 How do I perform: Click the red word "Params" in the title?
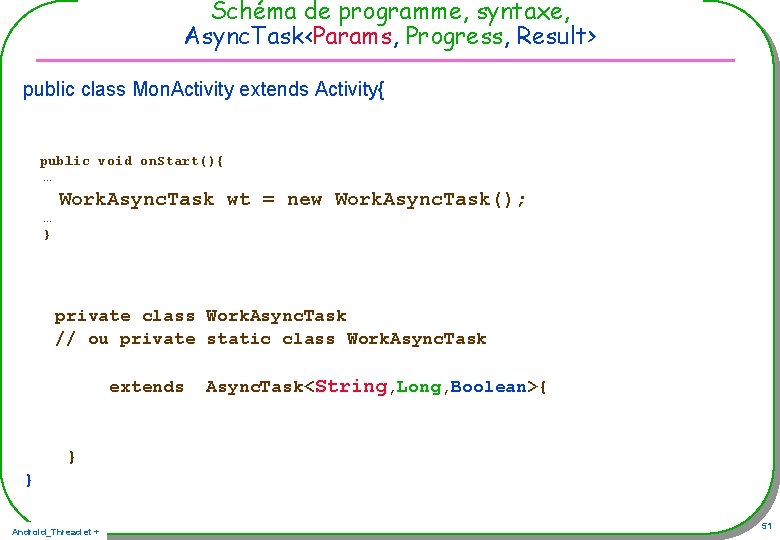pos(353,36)
